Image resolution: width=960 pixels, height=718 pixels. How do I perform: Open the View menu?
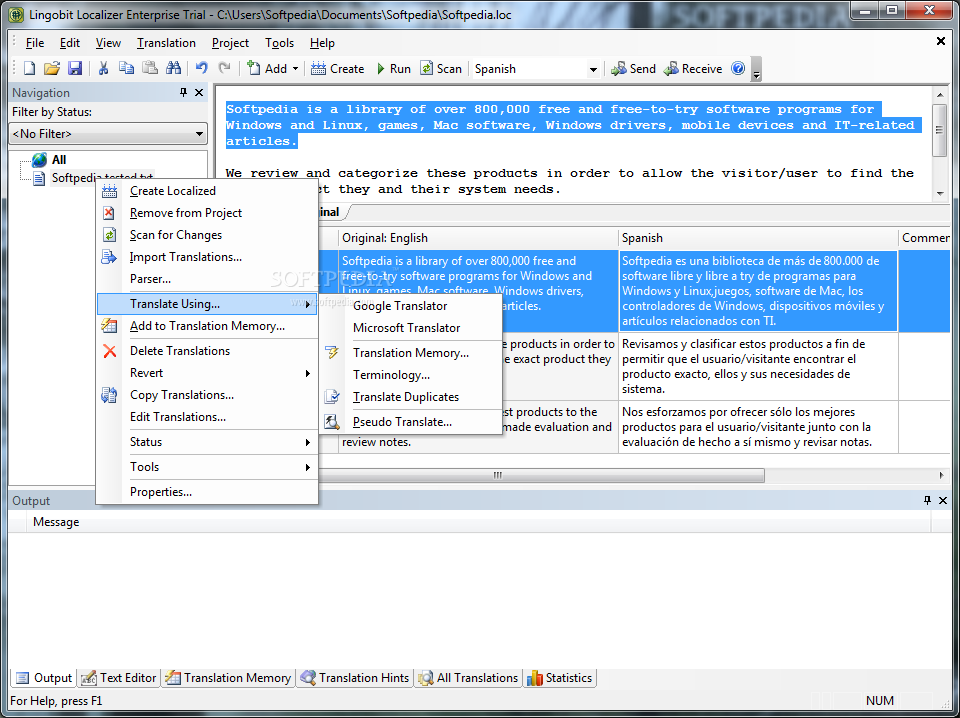108,43
